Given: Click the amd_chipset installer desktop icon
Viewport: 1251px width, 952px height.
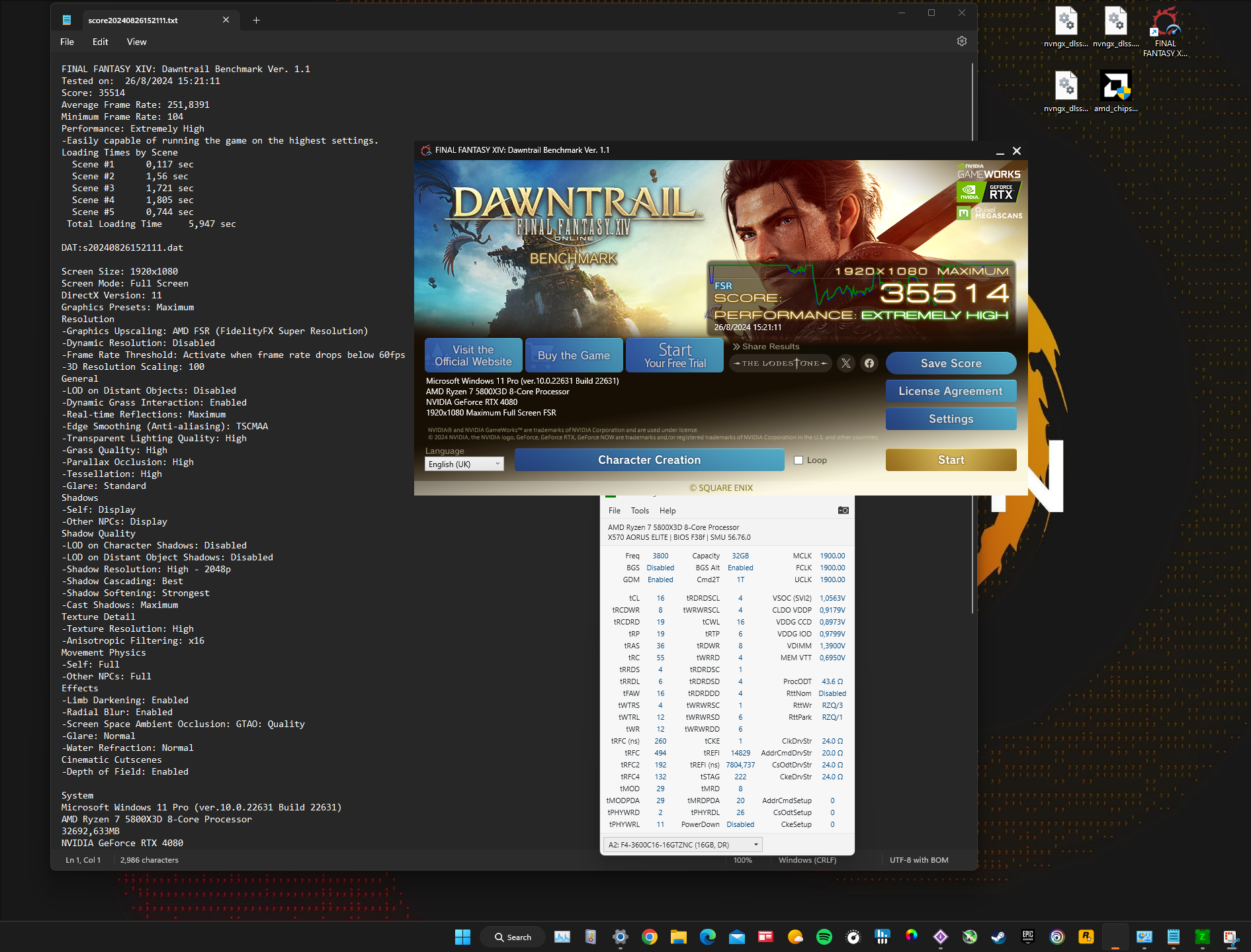Looking at the screenshot, I should [1115, 91].
